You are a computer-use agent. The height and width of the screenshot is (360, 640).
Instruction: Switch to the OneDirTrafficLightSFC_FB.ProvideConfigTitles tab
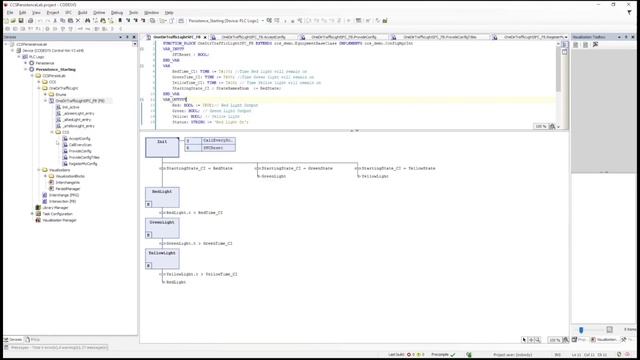(x=440, y=37)
